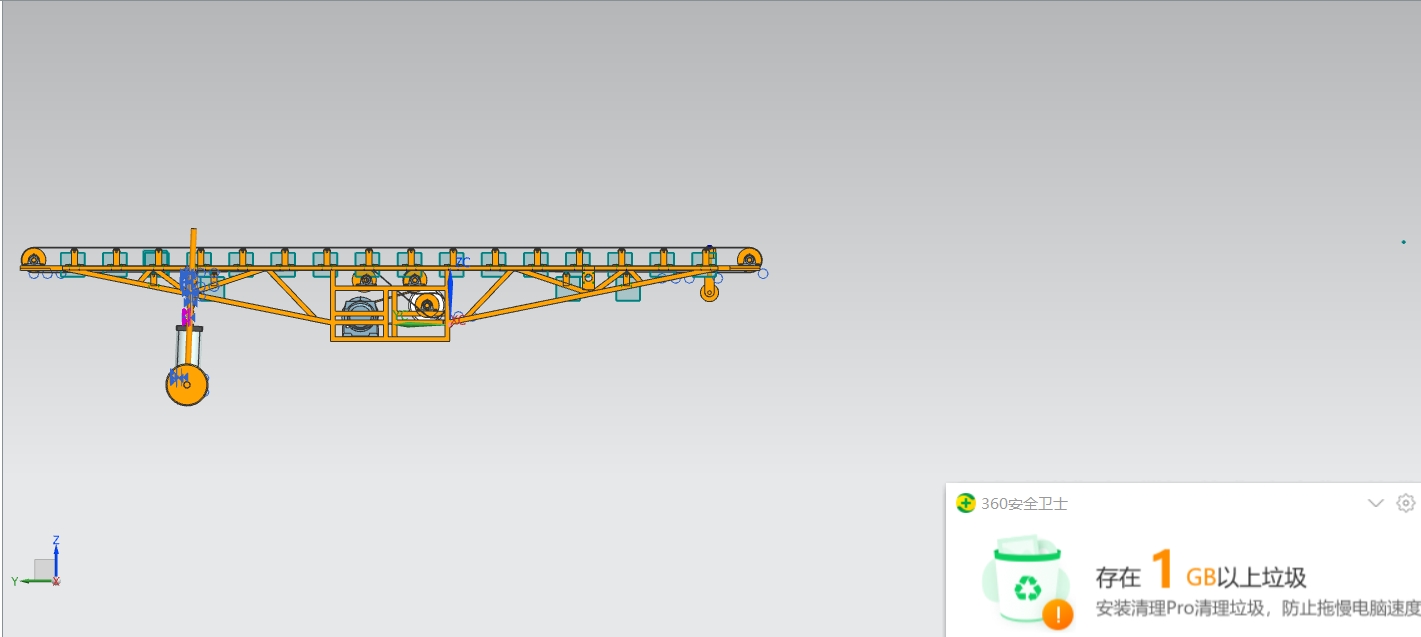Image resolution: width=1421 pixels, height=637 pixels.
Task: Select the belt-driven pulley in the center frame
Action: click(427, 306)
